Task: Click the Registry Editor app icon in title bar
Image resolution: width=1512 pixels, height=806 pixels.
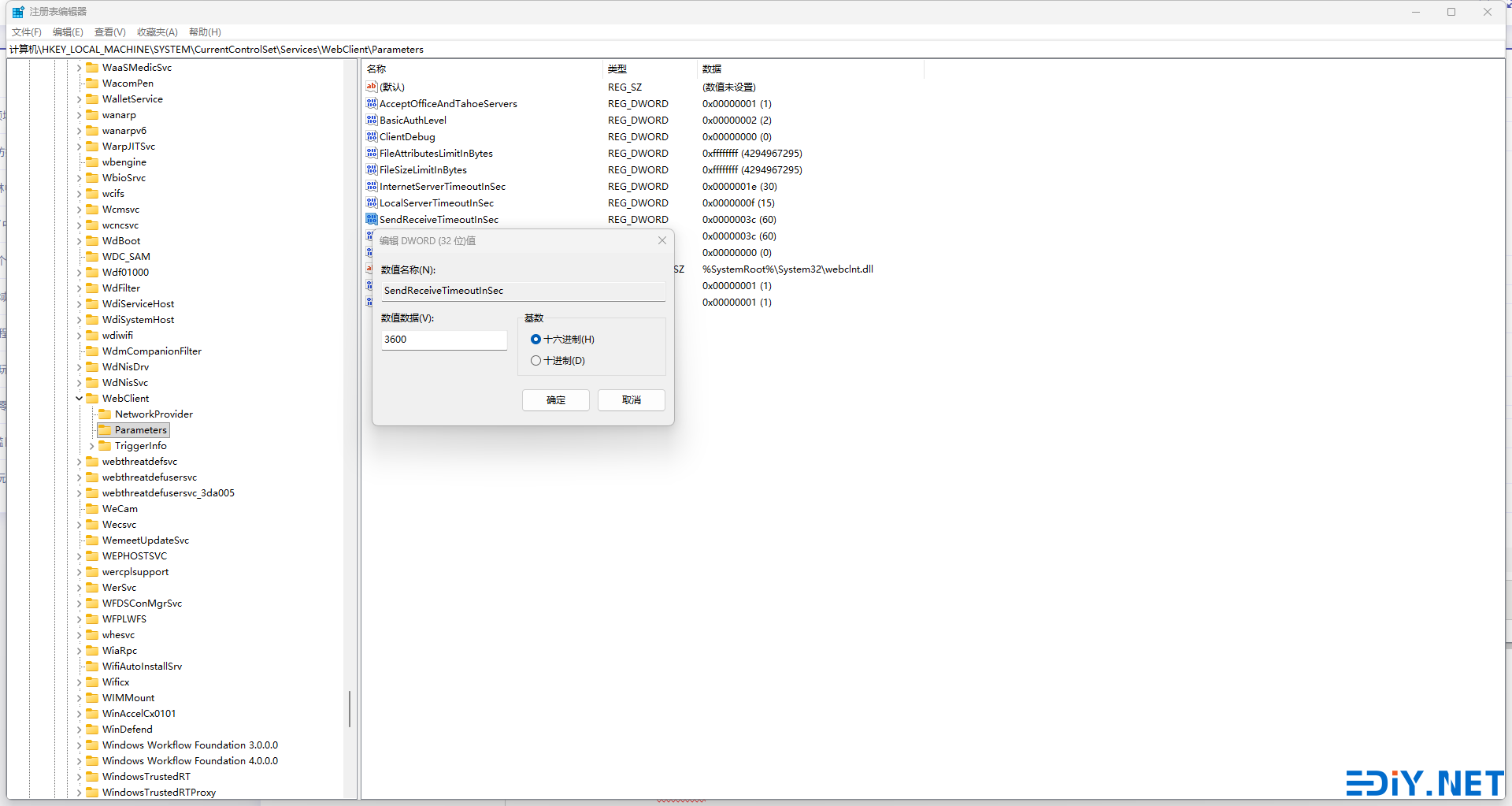Action: click(17, 12)
